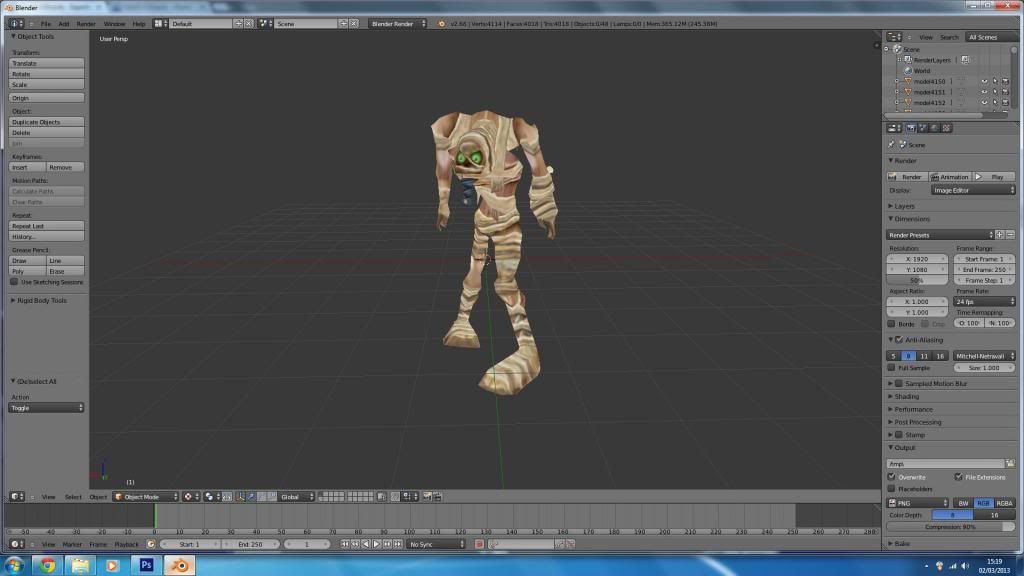This screenshot has height=576, width=1024.
Task: Open the 3D viewport editor type selector
Action: pos(16,497)
